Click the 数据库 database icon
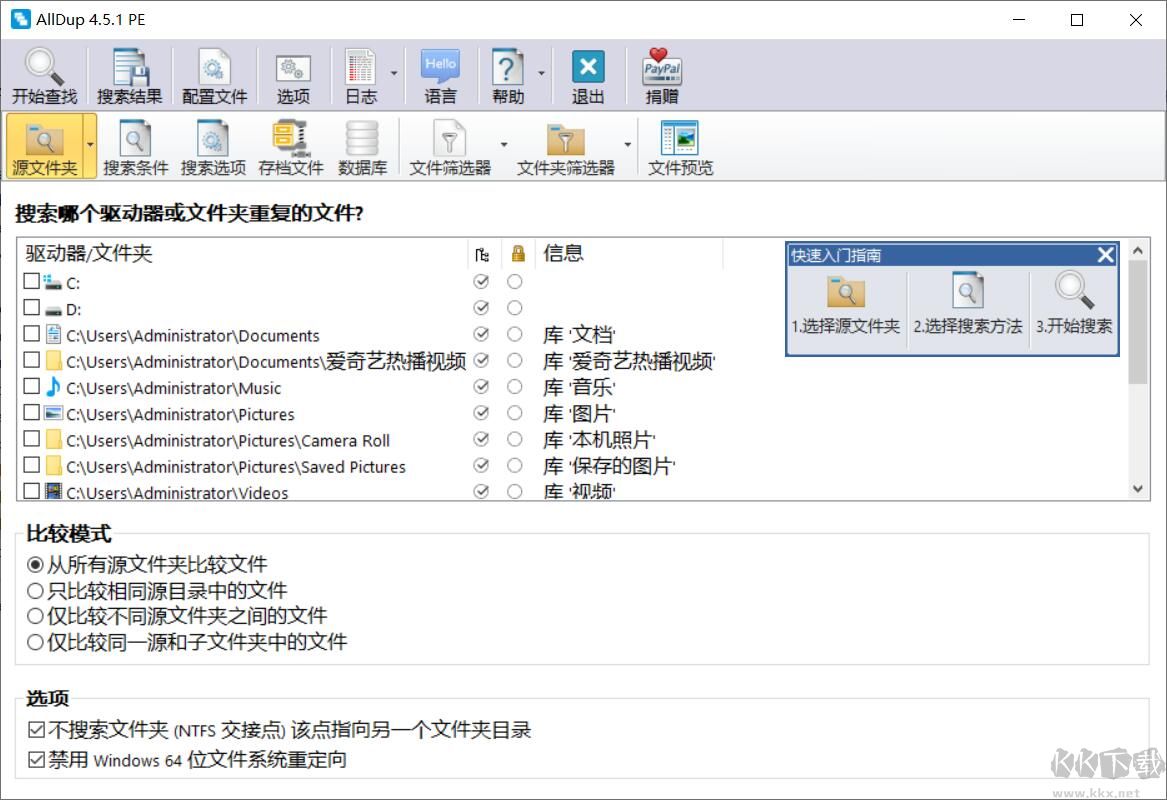Screen dimensions: 1167x800 point(361,140)
